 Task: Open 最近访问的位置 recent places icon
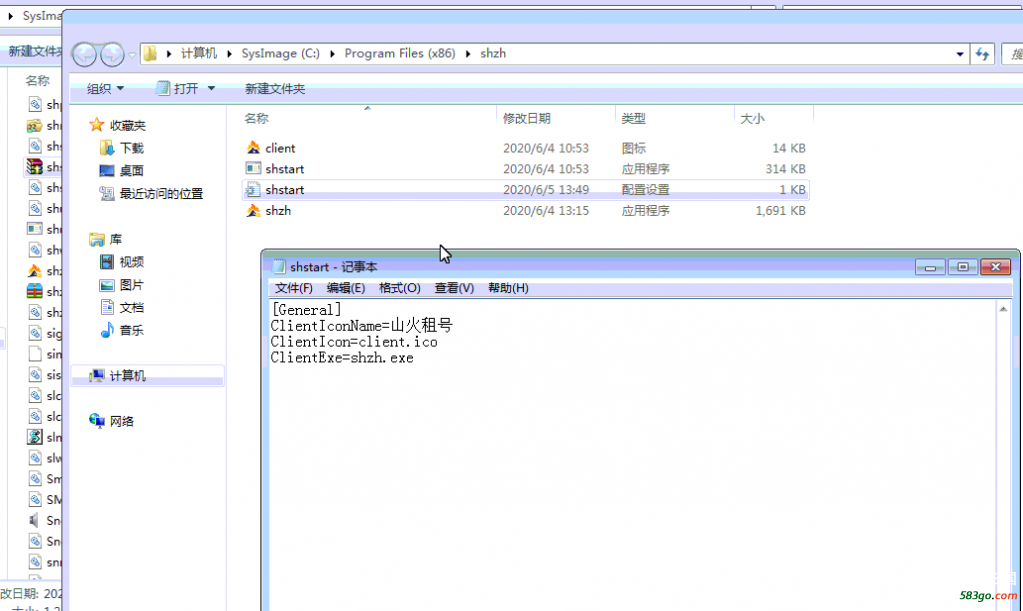107,194
